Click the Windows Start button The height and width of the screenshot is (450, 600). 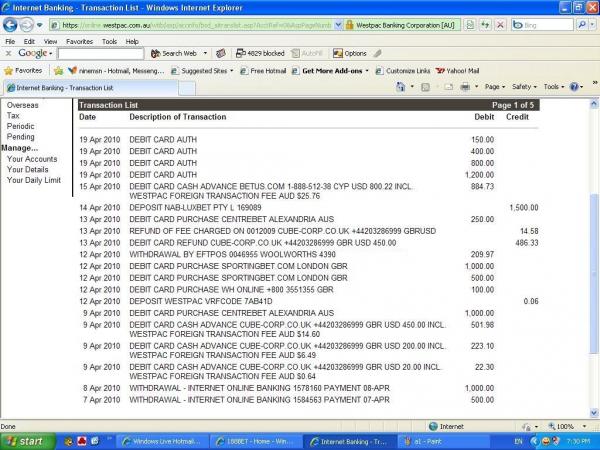pyautogui.click(x=27, y=440)
